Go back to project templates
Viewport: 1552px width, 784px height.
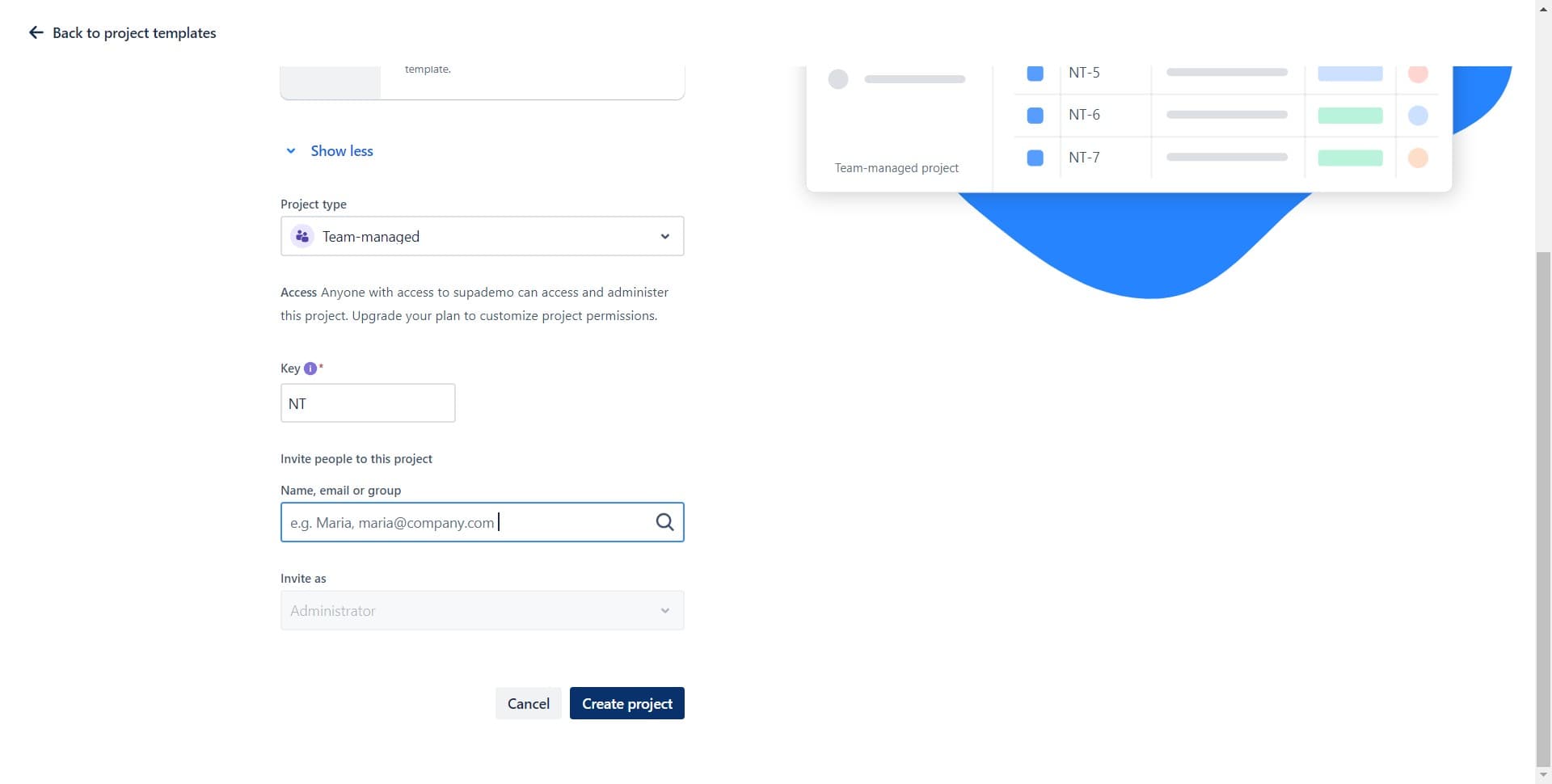point(134,33)
